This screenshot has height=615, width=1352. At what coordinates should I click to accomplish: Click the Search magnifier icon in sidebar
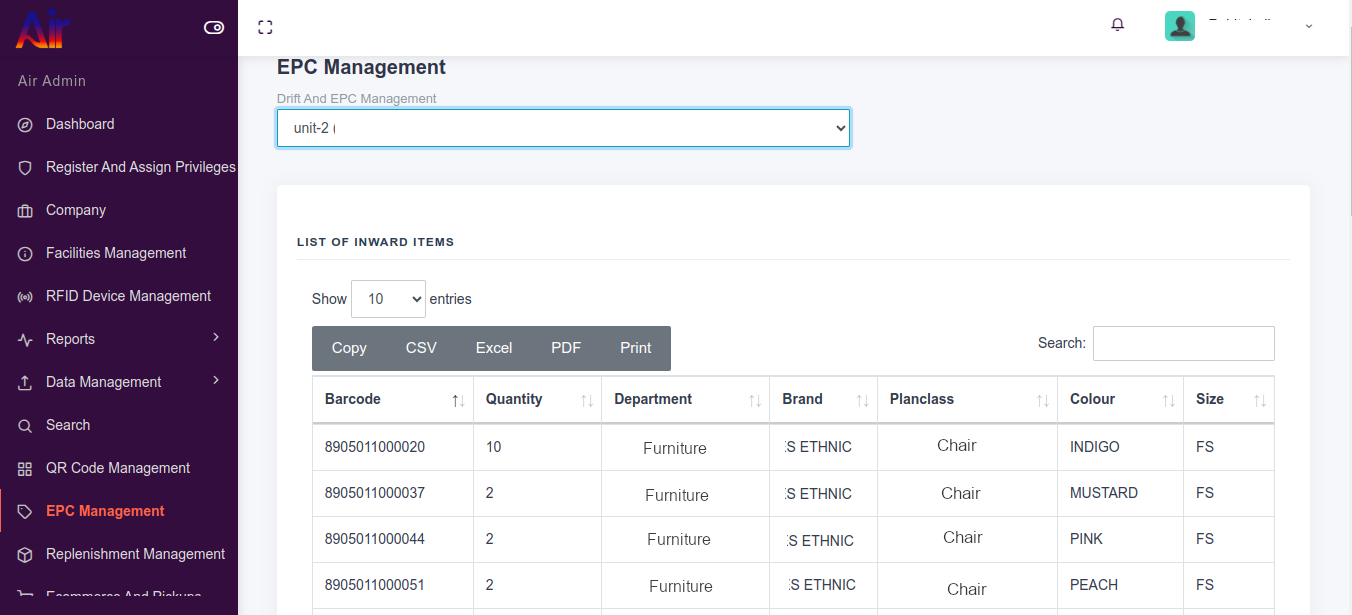(x=26, y=426)
